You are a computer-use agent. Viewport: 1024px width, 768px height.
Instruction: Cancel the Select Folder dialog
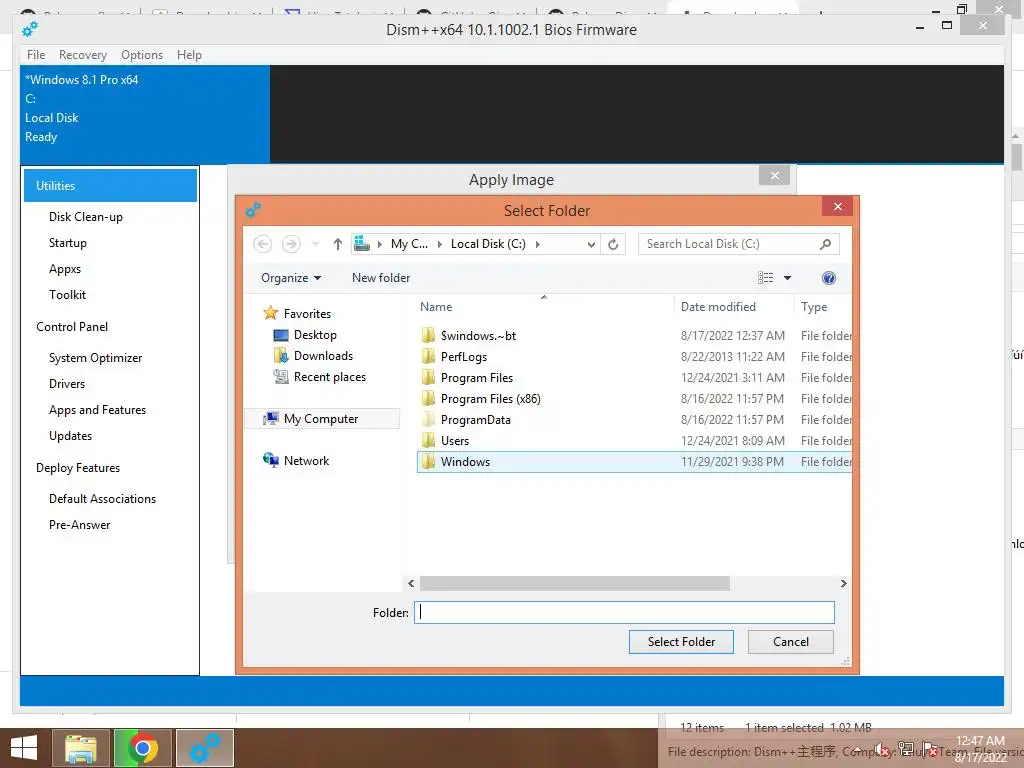(790, 642)
